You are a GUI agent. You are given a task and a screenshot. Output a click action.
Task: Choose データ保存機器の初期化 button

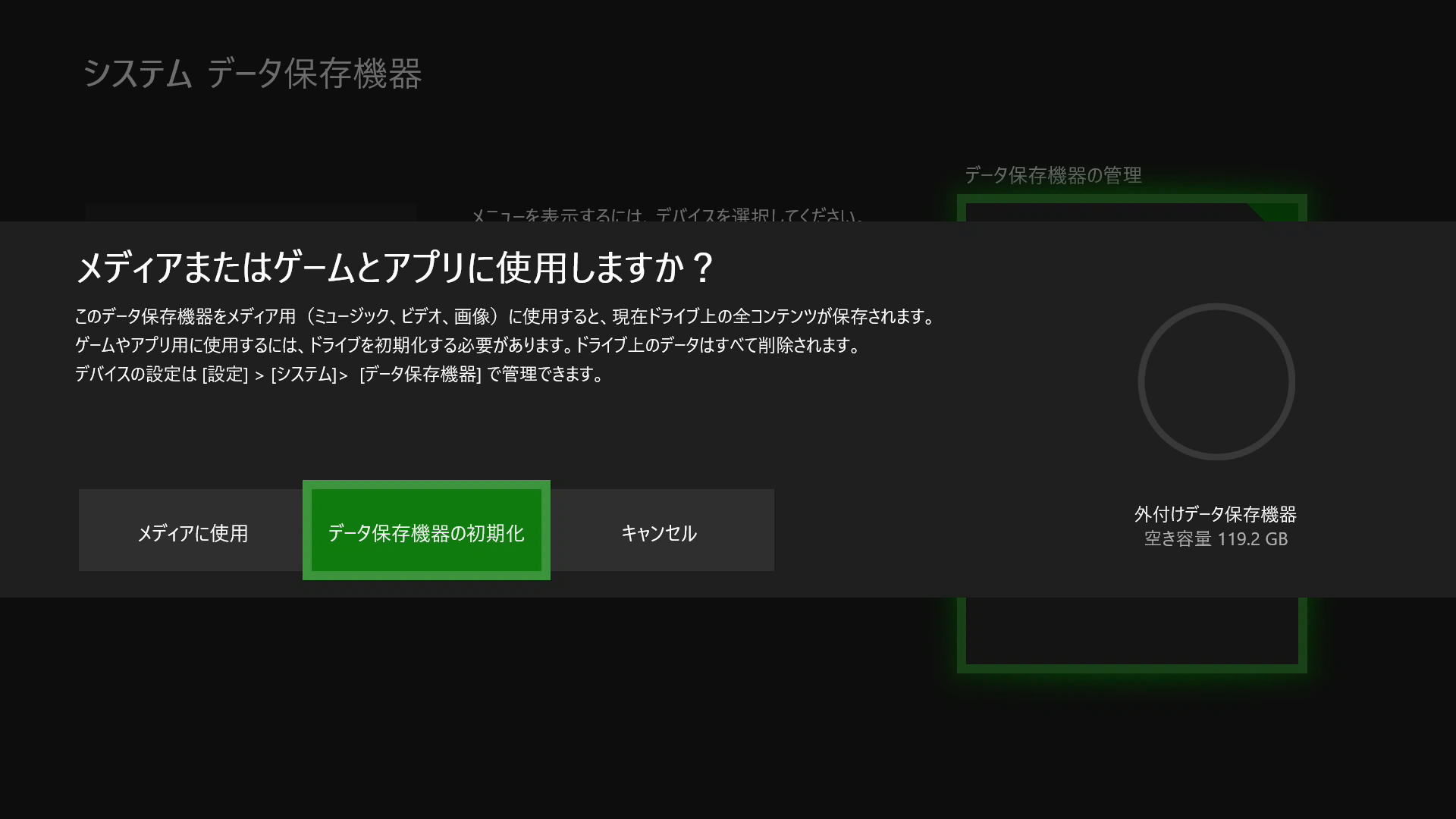pyautogui.click(x=426, y=530)
